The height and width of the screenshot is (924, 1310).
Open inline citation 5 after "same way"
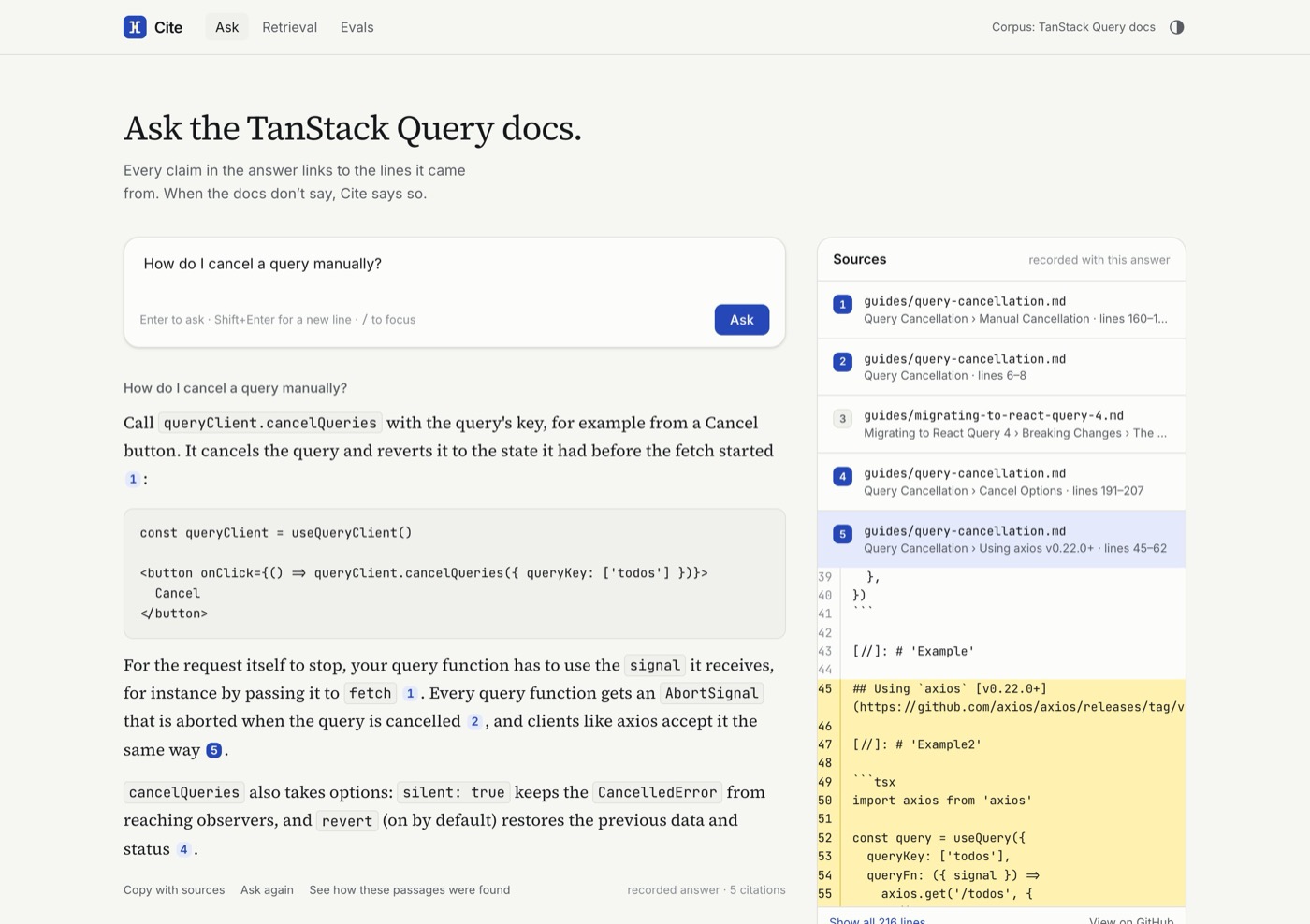coord(214,750)
